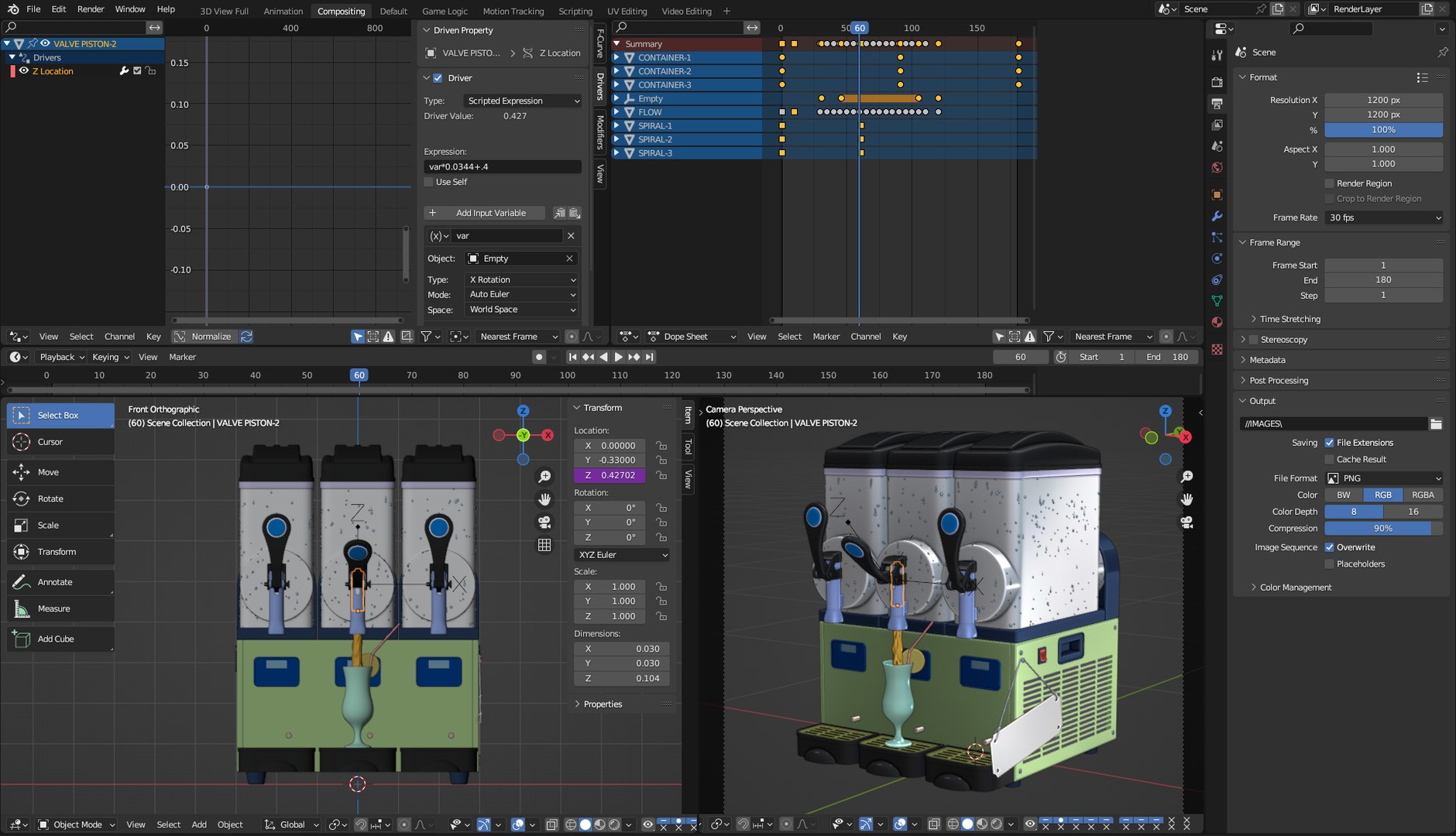Click the resolution percentage 100% slider

(x=1384, y=130)
